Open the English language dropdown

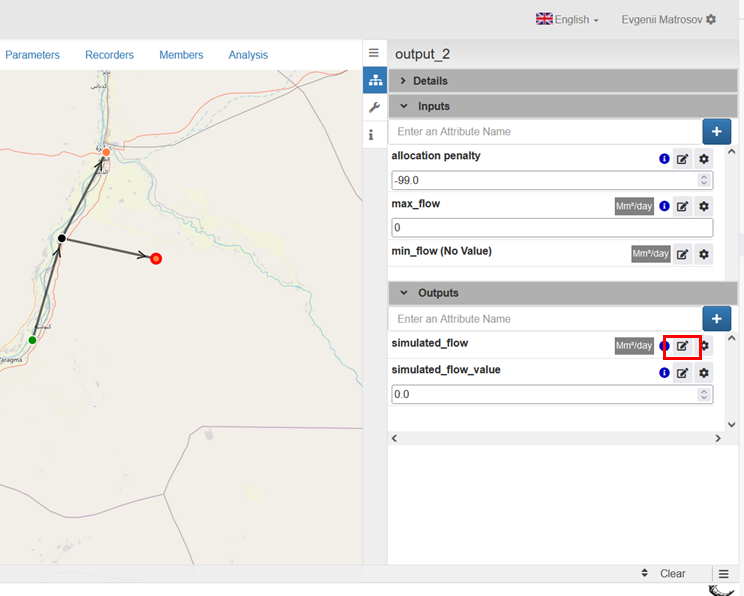pyautogui.click(x=567, y=20)
